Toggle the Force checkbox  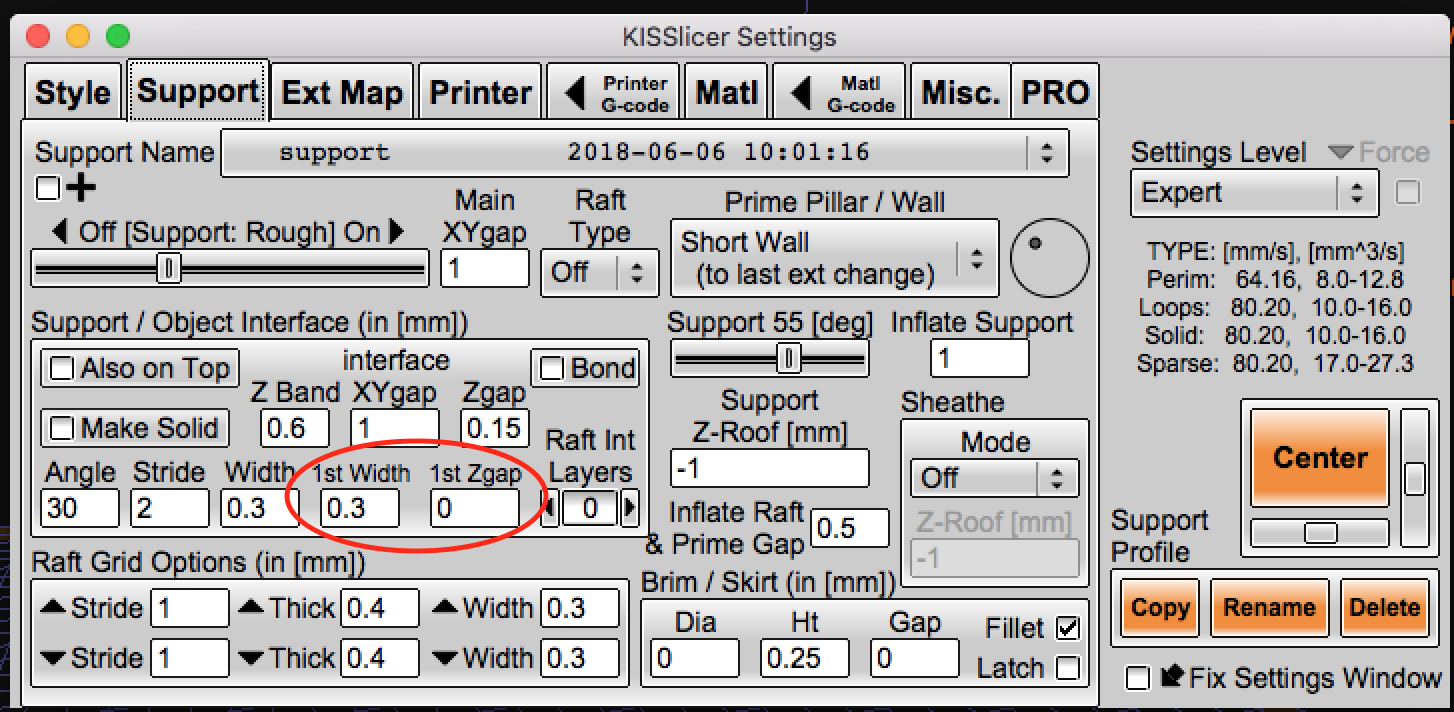[x=1407, y=192]
